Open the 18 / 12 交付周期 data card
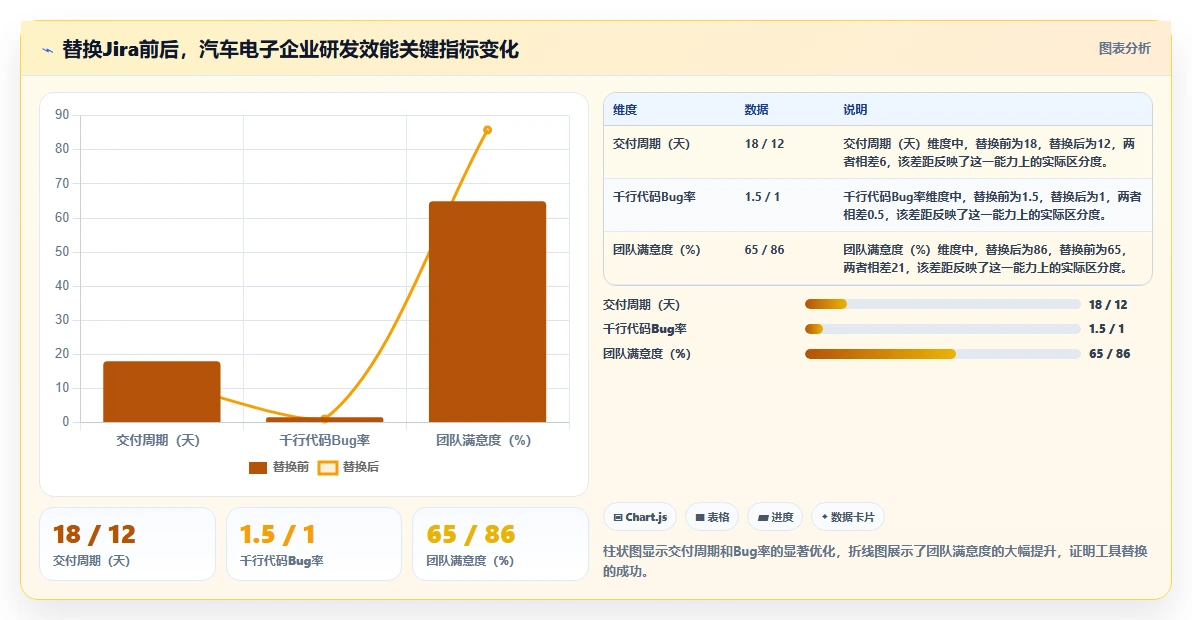 pos(128,544)
